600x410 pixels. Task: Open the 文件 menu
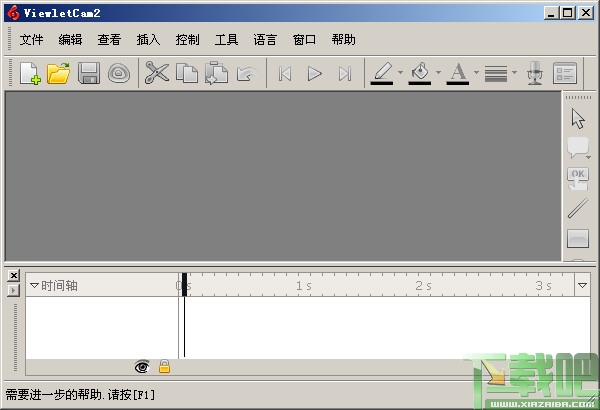click(x=31, y=39)
